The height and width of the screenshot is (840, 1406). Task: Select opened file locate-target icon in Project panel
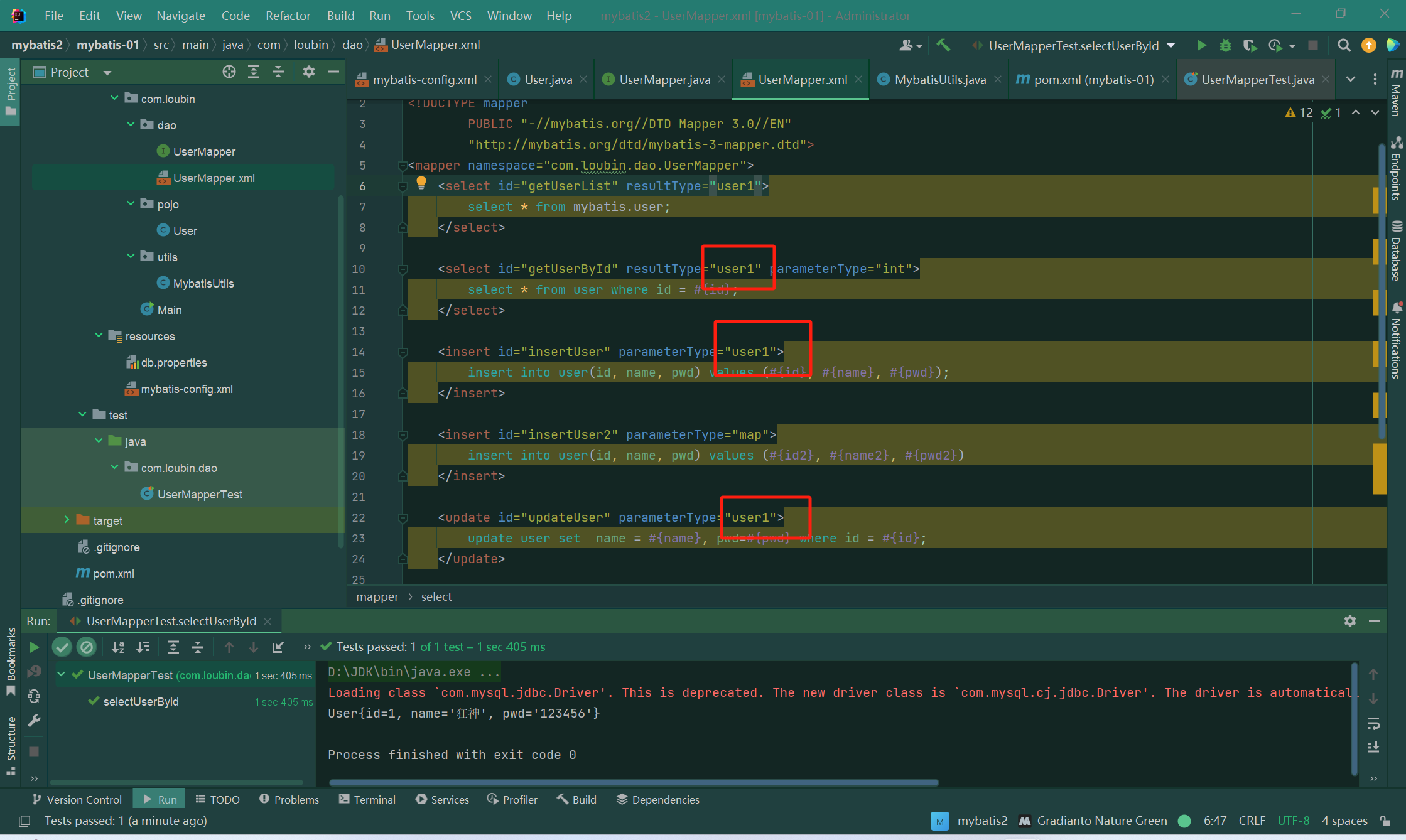pos(229,72)
